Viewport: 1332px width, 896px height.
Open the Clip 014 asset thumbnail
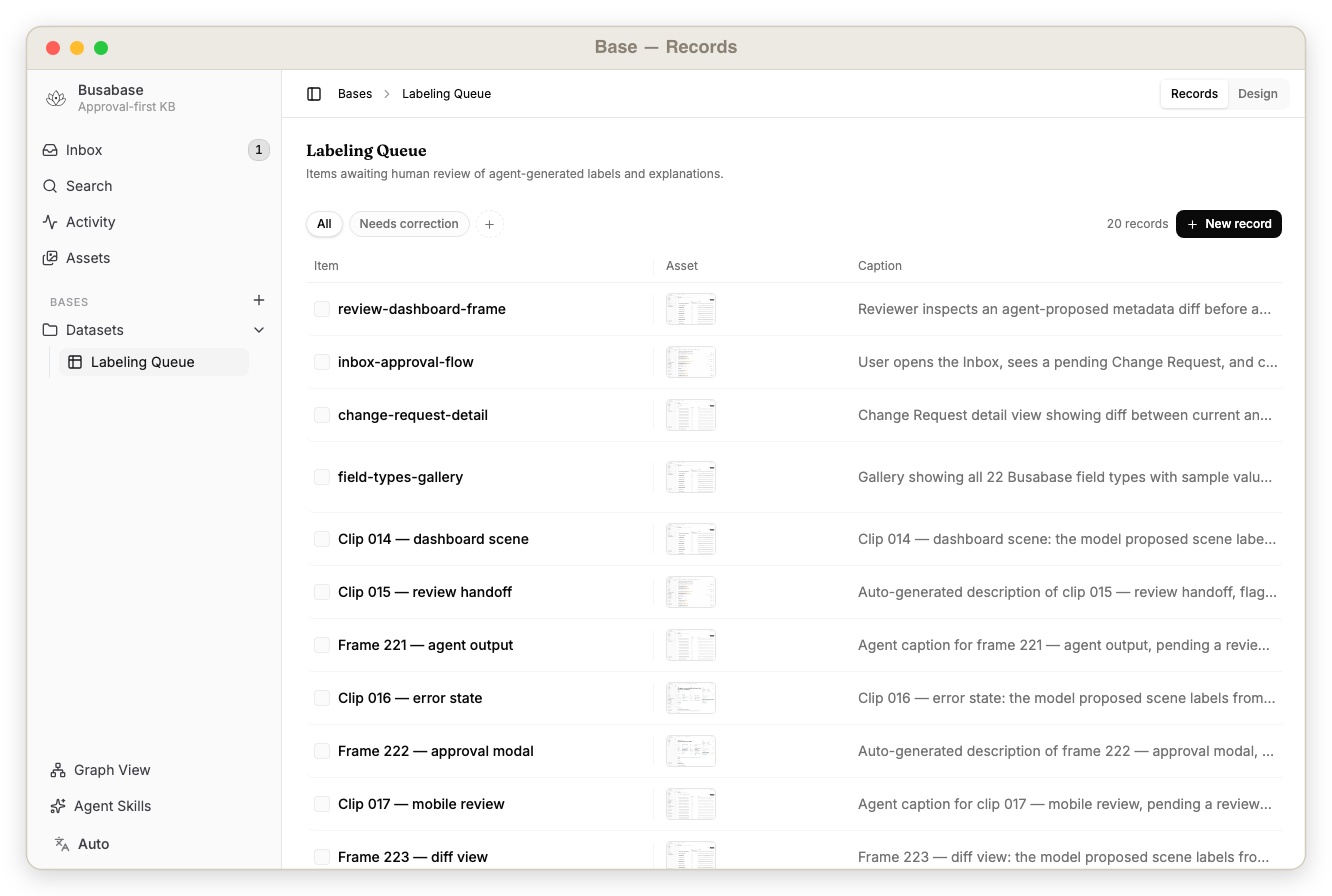click(691, 539)
